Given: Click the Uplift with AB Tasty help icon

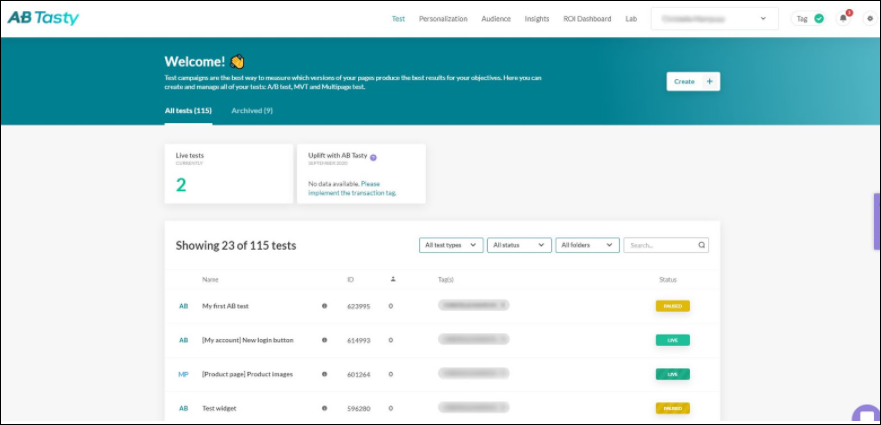Looking at the screenshot, I should 373,157.
